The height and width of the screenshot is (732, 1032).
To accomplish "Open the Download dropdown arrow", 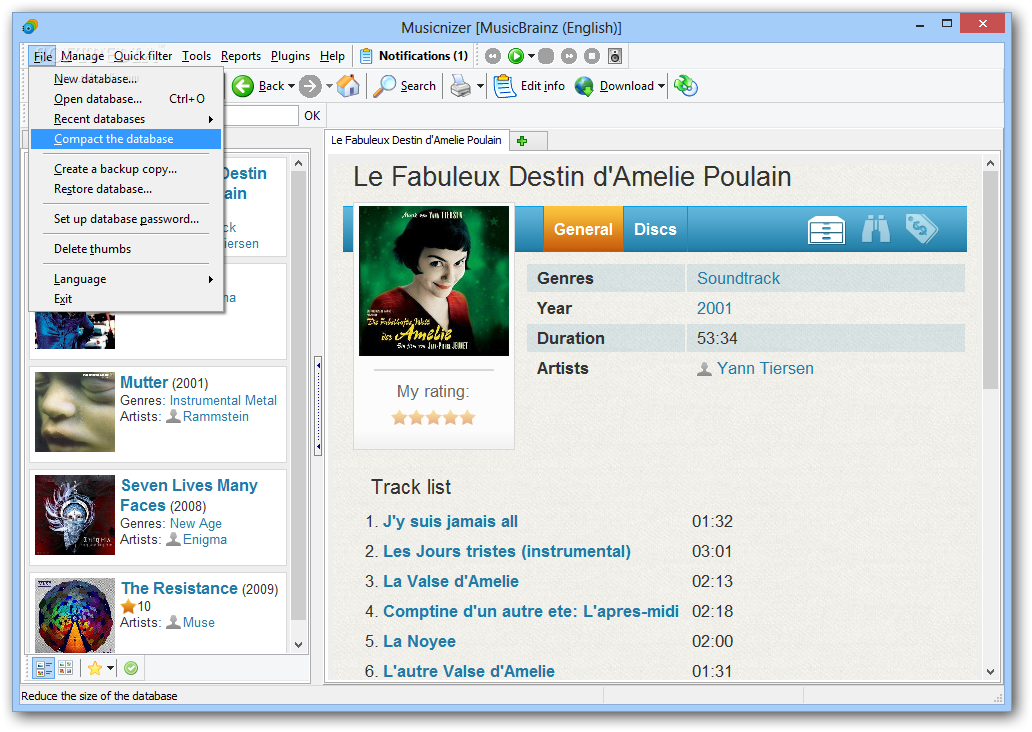I will coord(661,86).
